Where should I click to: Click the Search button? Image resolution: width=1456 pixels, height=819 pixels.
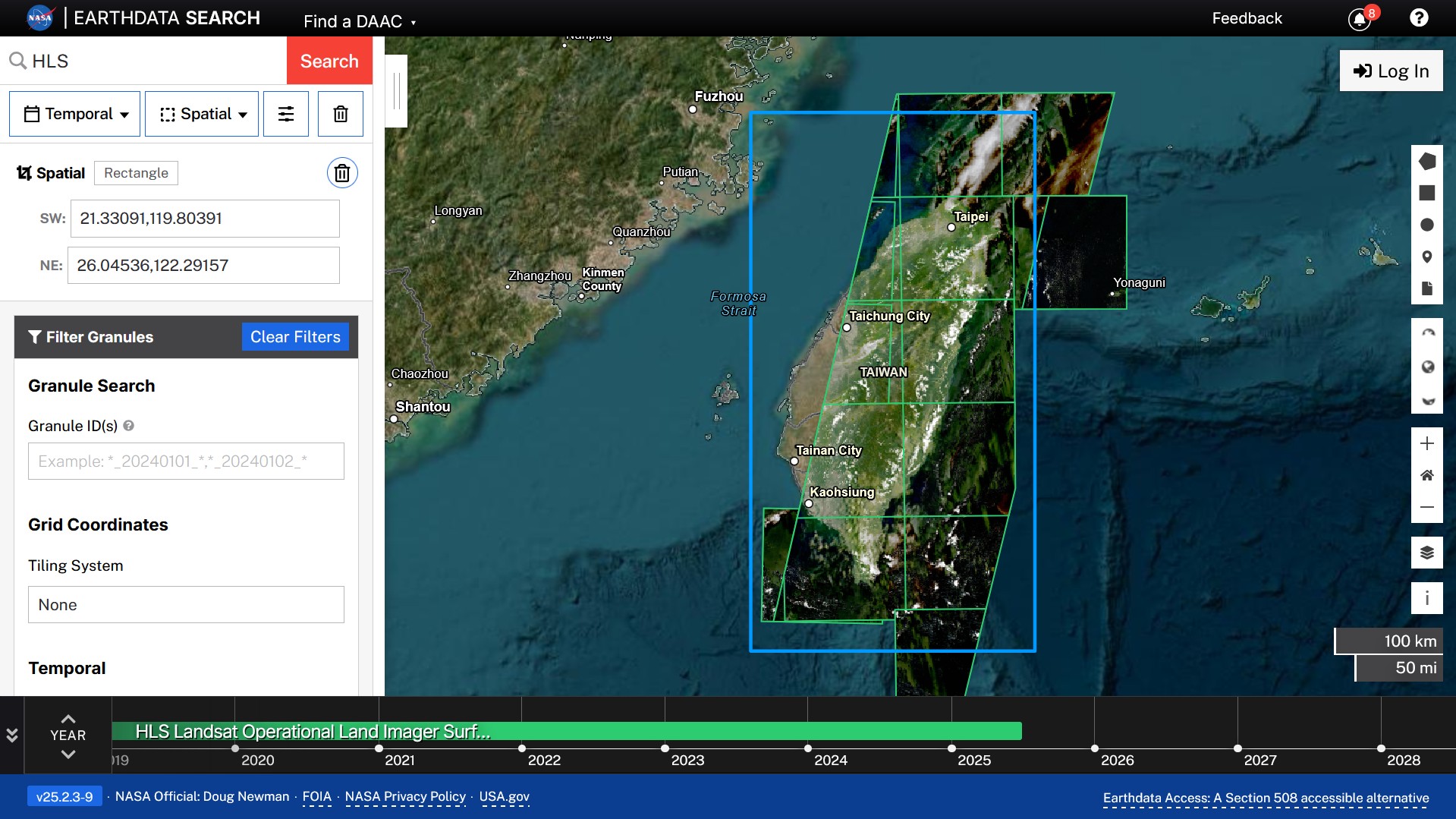point(329,61)
